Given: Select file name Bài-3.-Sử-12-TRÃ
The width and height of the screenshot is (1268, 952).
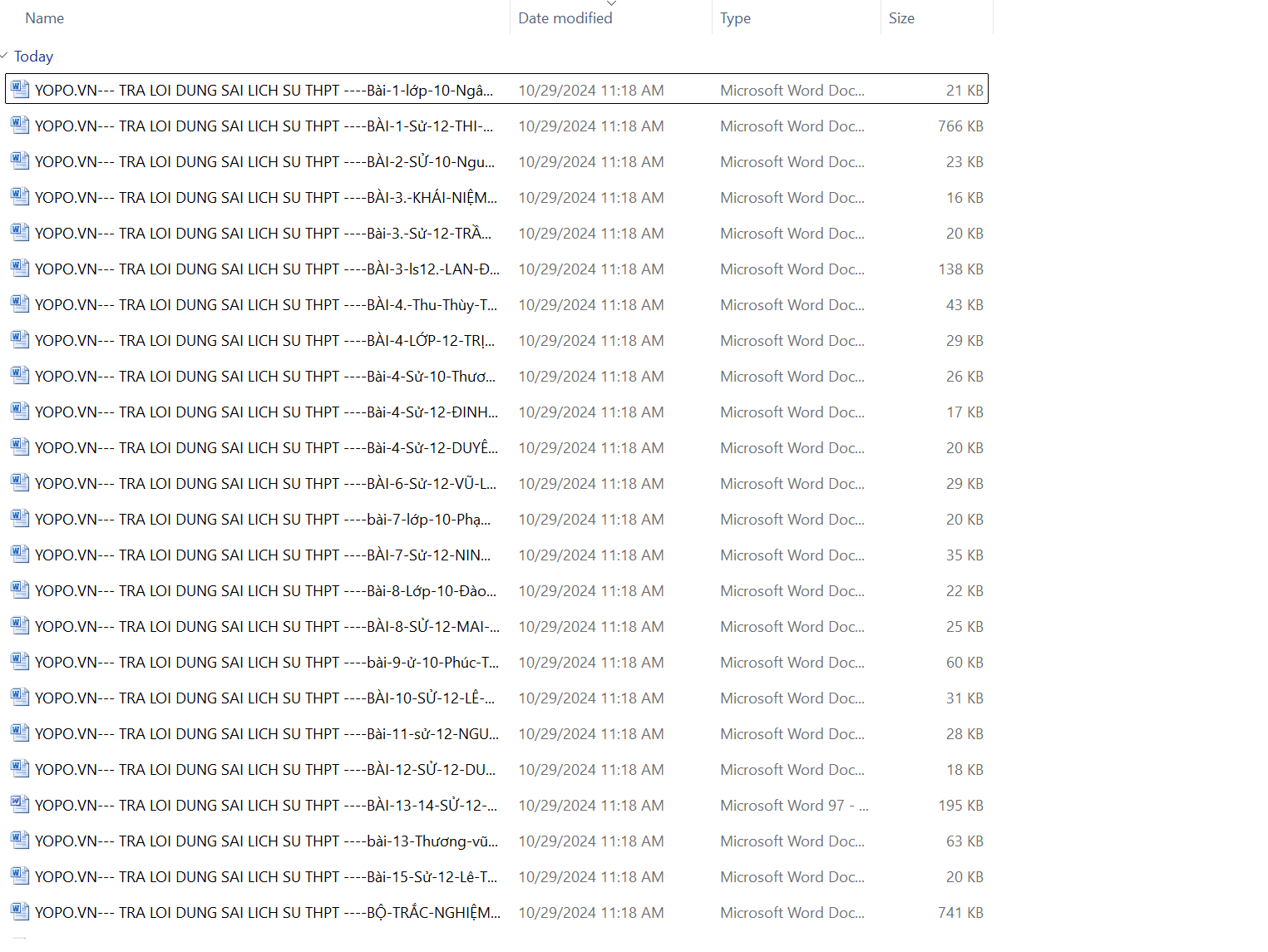Looking at the screenshot, I should tap(263, 233).
